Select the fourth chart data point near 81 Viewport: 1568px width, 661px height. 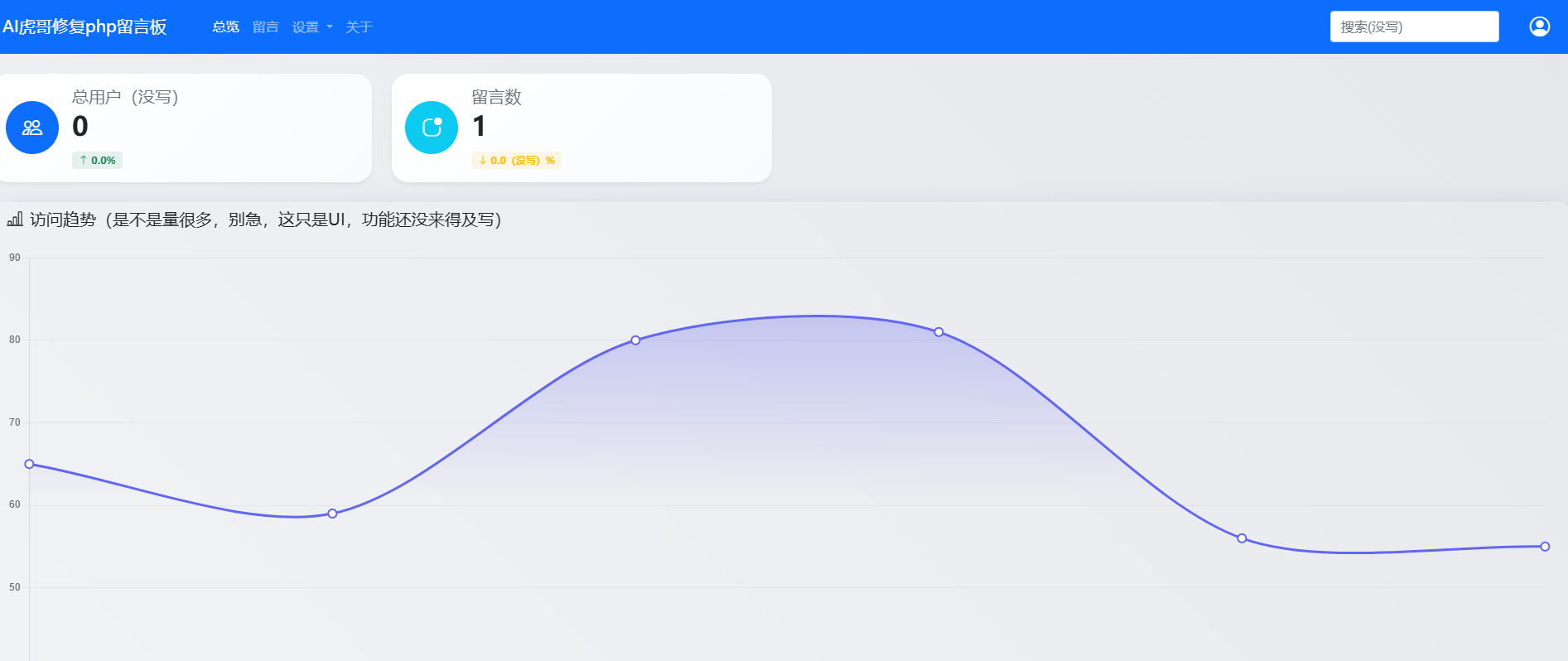coord(938,332)
